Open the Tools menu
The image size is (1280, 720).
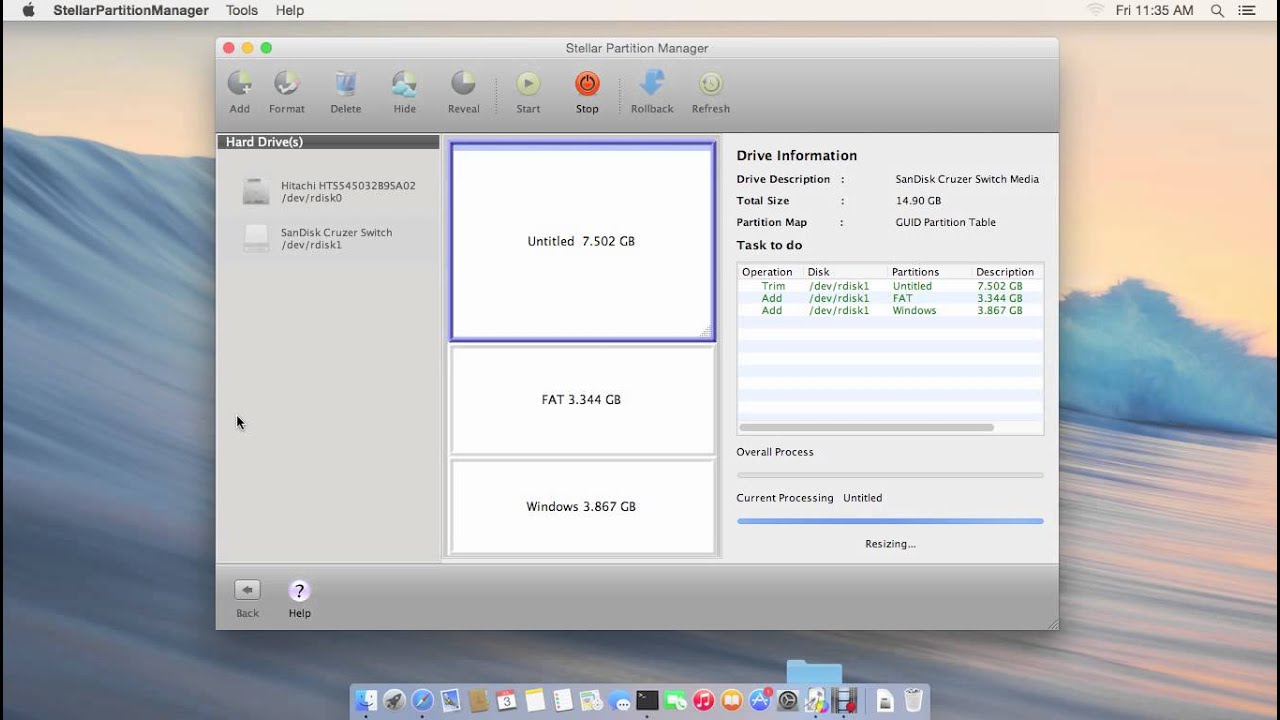[x=242, y=10]
